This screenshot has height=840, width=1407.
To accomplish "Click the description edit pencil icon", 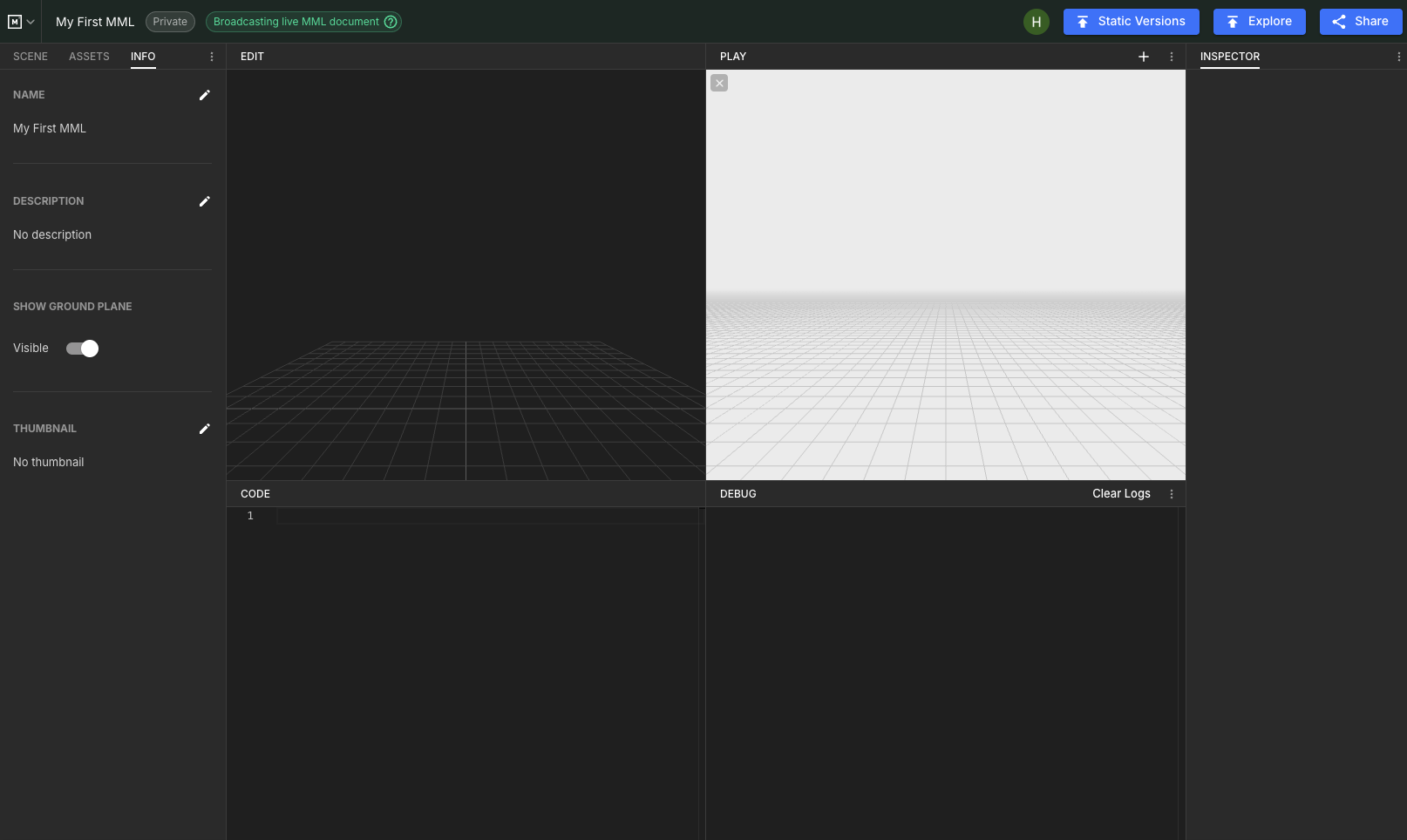I will coord(204,201).
